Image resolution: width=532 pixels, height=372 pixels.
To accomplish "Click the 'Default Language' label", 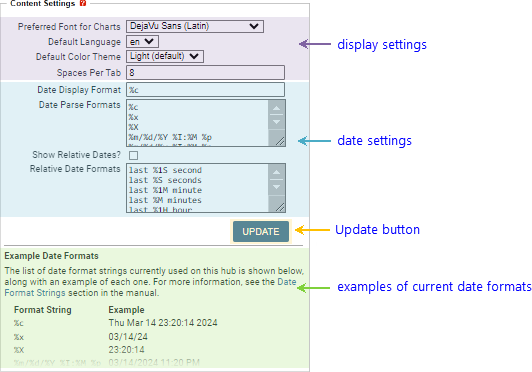I will pyautogui.click(x=84, y=42).
